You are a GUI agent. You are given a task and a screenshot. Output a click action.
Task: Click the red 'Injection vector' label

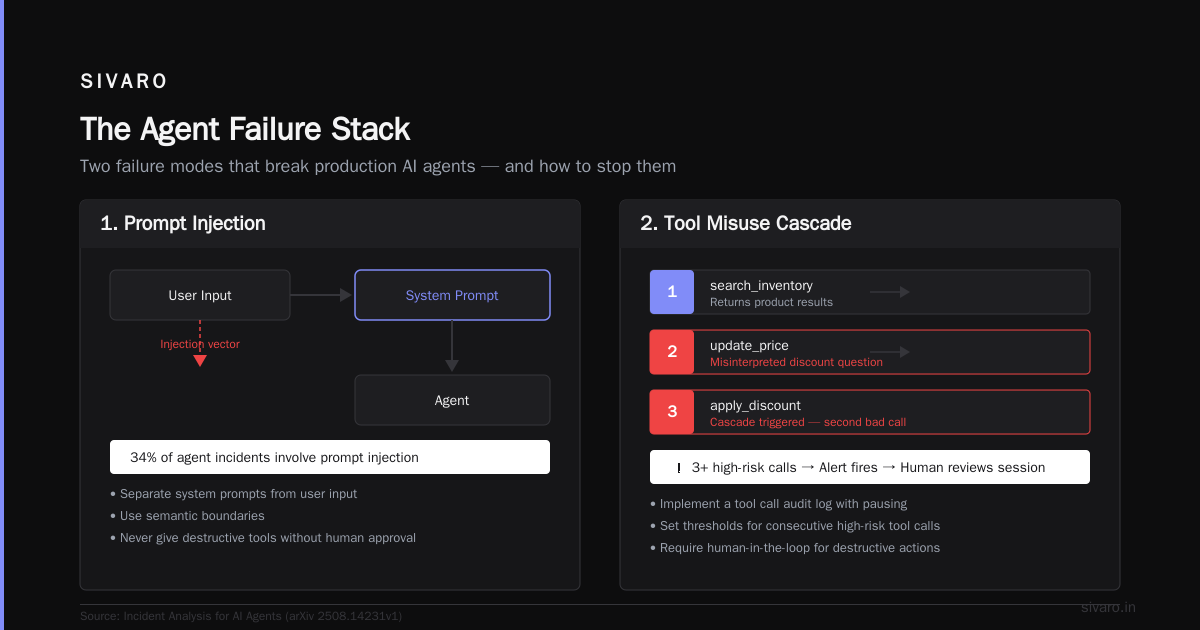pos(200,344)
